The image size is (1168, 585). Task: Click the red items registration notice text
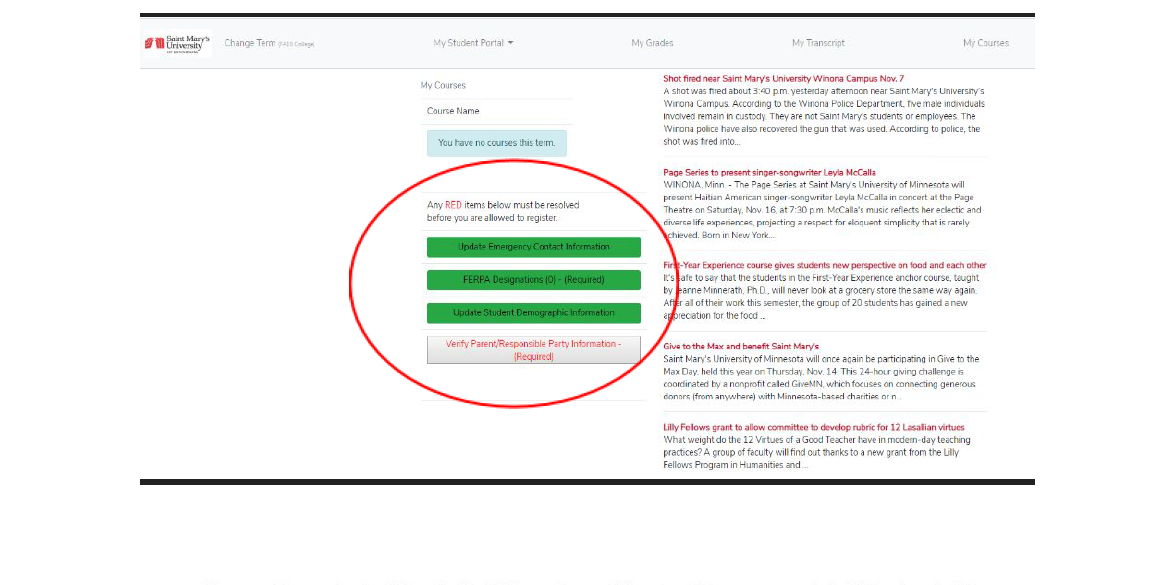coord(503,211)
